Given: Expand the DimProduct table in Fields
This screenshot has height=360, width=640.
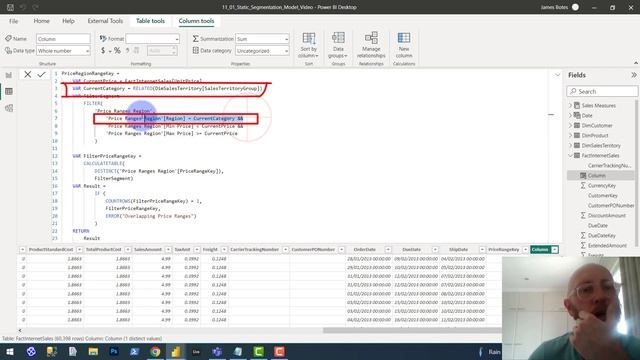Looking at the screenshot, I should 571,136.
